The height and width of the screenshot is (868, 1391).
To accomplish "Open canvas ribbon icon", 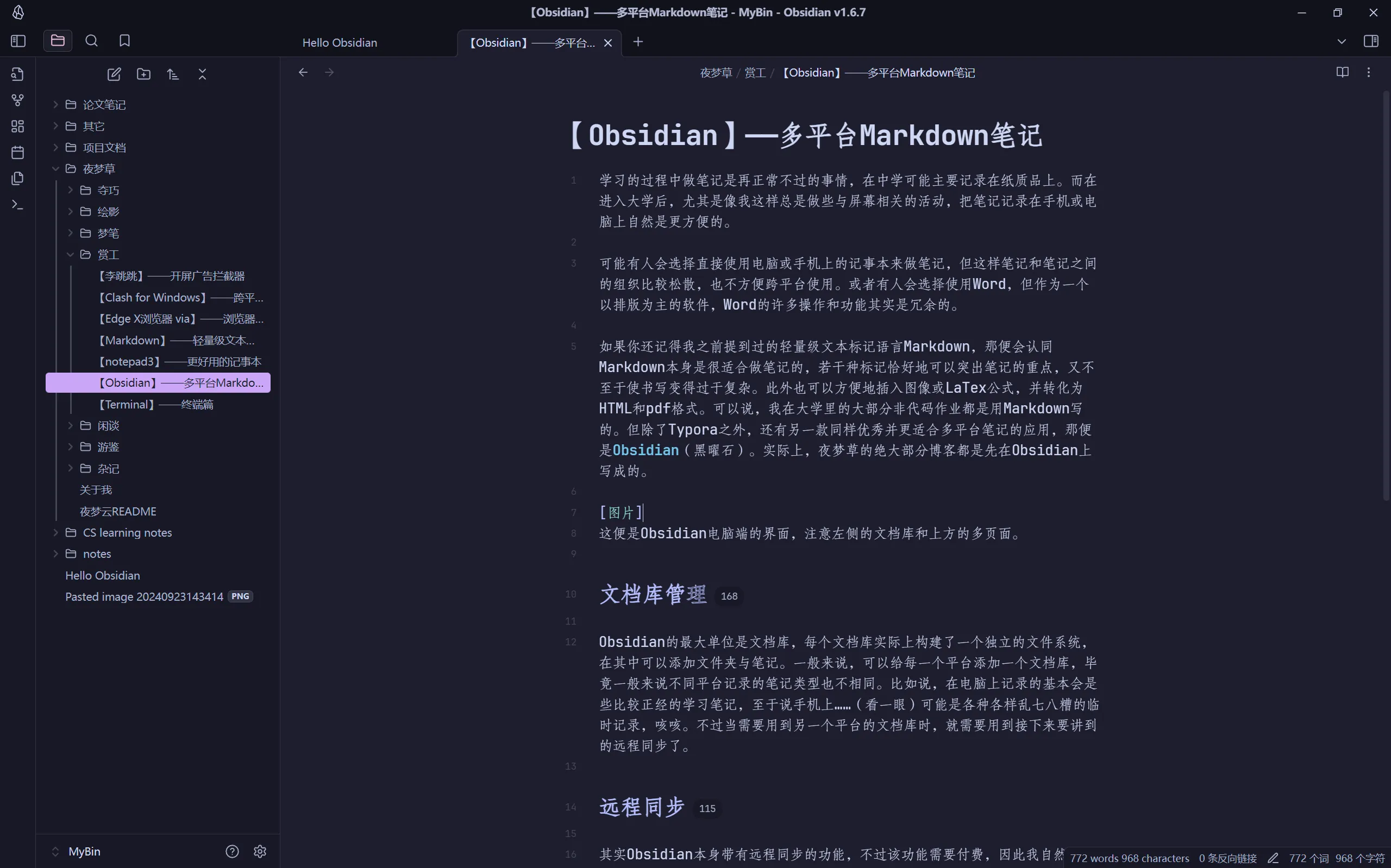I will click(18, 127).
